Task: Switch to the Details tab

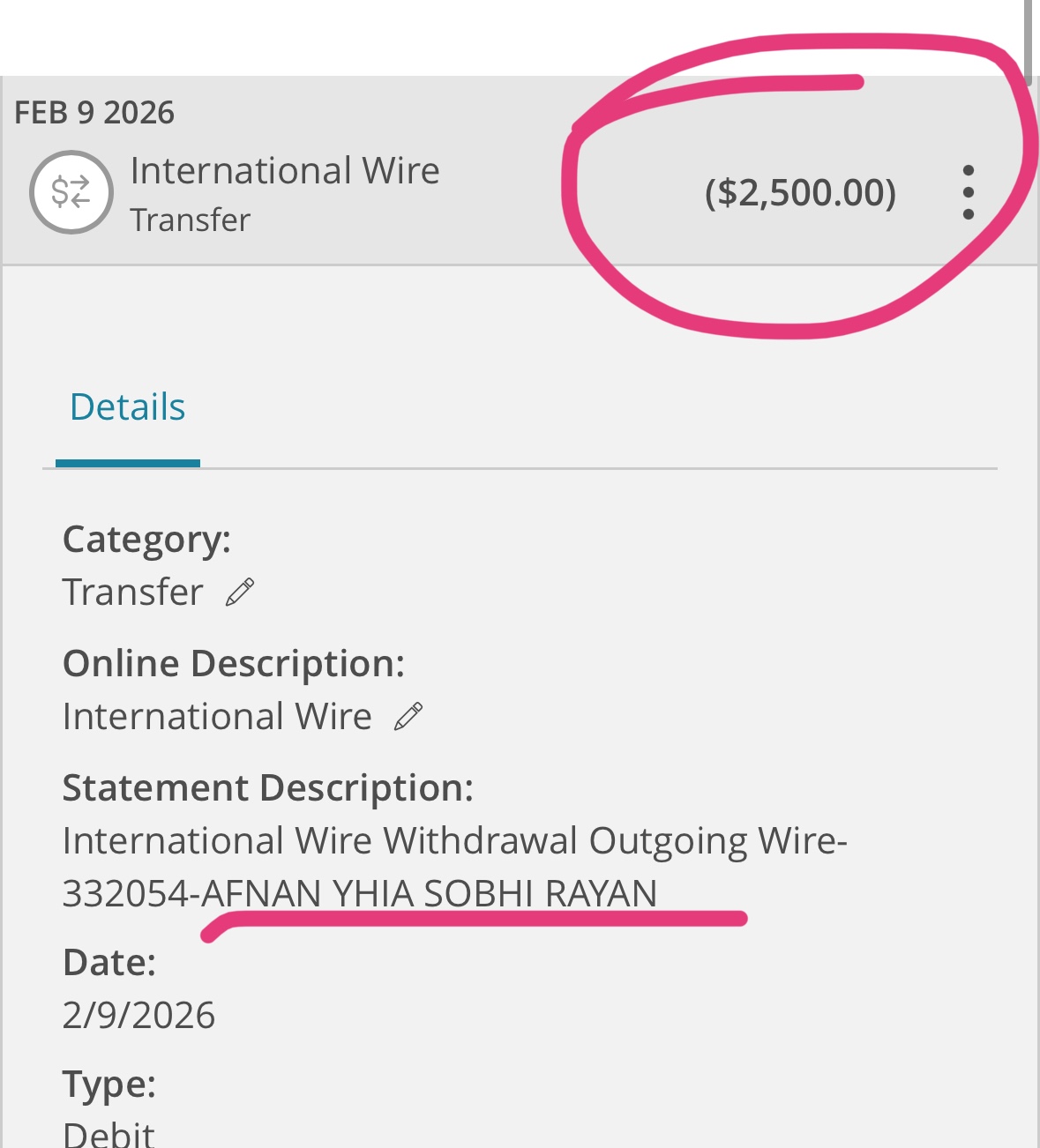Action: [128, 408]
